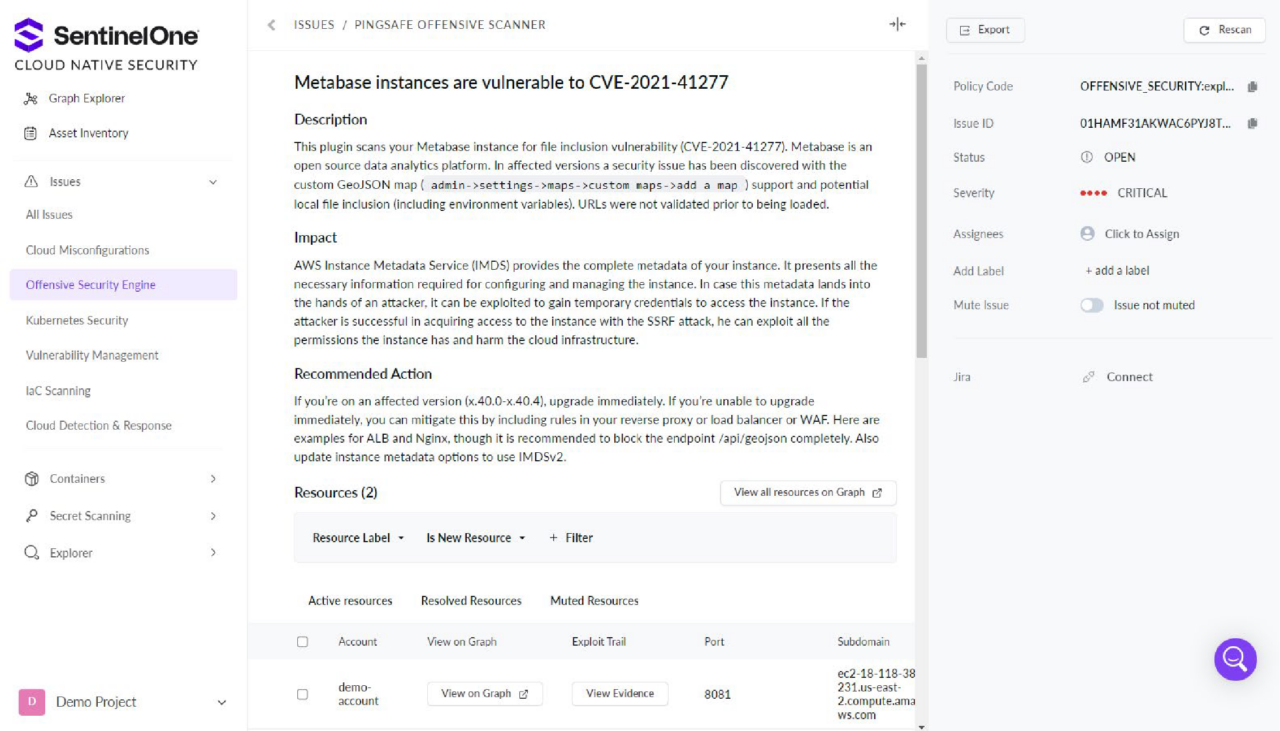Click the scrollbar down arrow
The image size is (1280, 731).
pos(921,726)
